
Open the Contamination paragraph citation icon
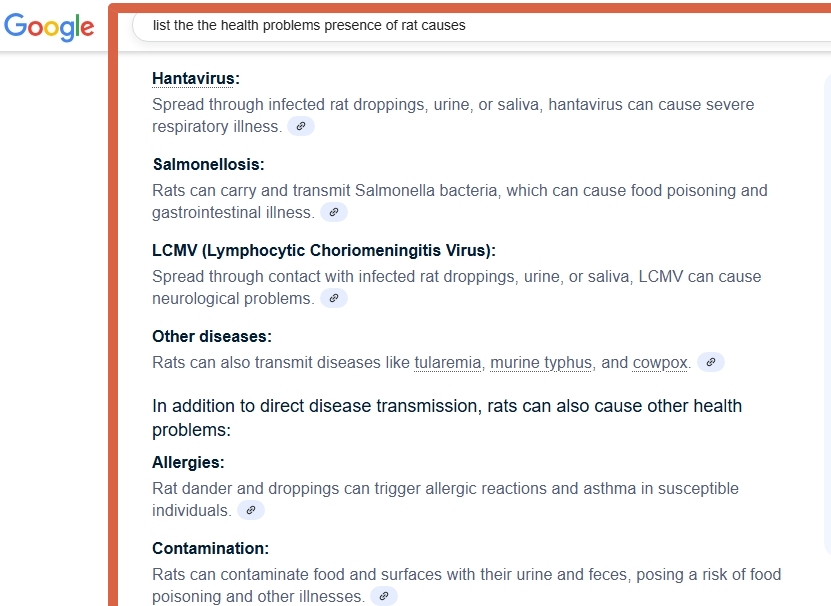coord(383,597)
